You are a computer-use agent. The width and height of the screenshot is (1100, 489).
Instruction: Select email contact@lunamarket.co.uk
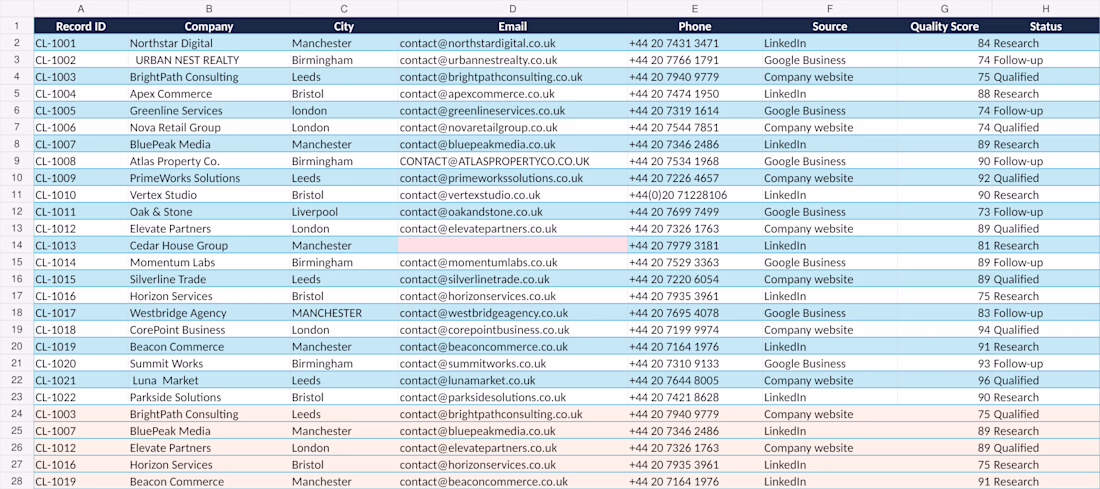(513, 380)
